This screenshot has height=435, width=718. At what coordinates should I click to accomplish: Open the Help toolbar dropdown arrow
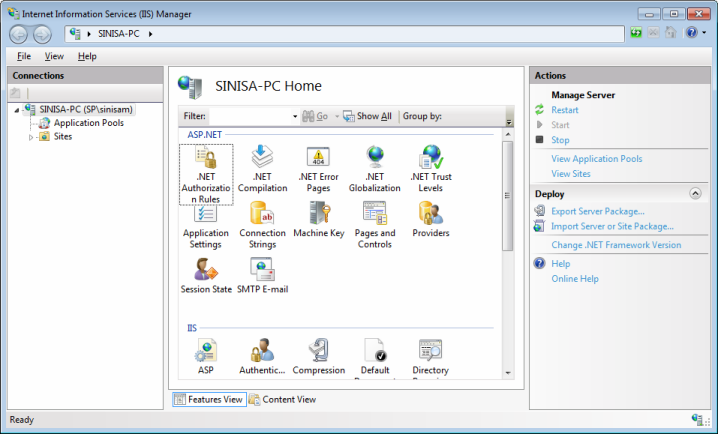(704, 33)
